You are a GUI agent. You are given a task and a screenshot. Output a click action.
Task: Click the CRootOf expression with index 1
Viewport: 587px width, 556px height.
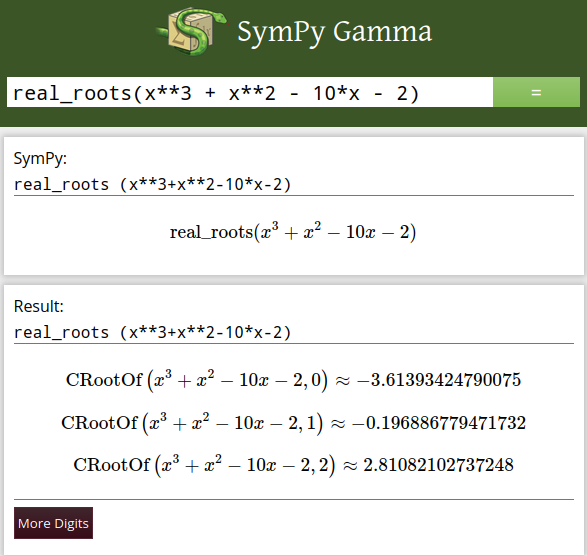click(x=192, y=423)
